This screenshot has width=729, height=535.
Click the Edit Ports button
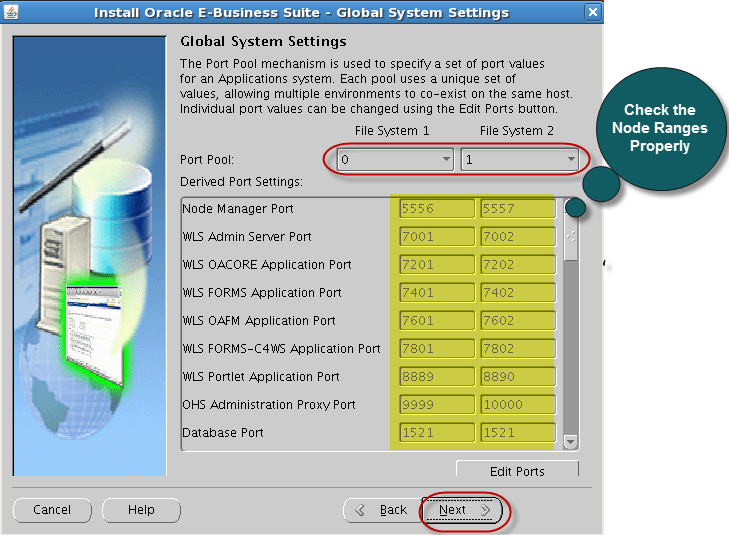[517, 471]
